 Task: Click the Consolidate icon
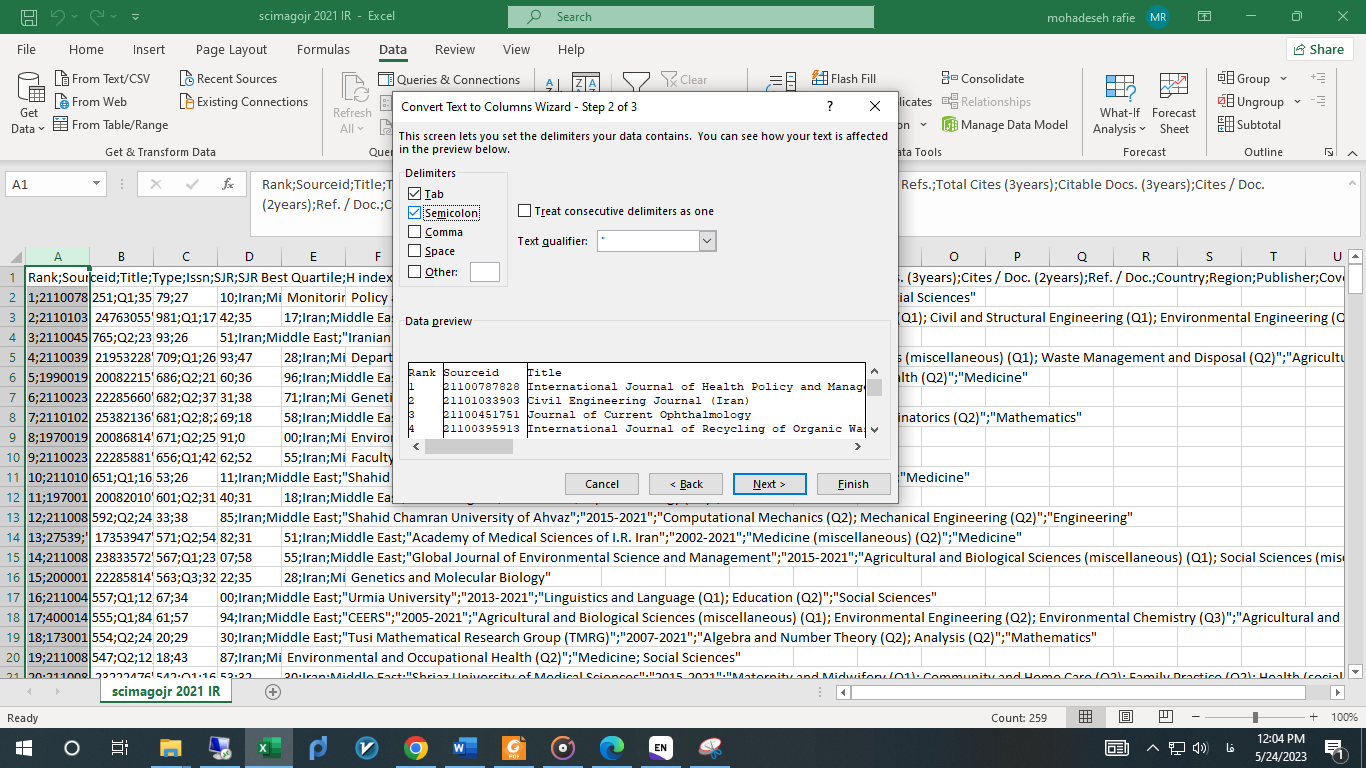(950, 79)
